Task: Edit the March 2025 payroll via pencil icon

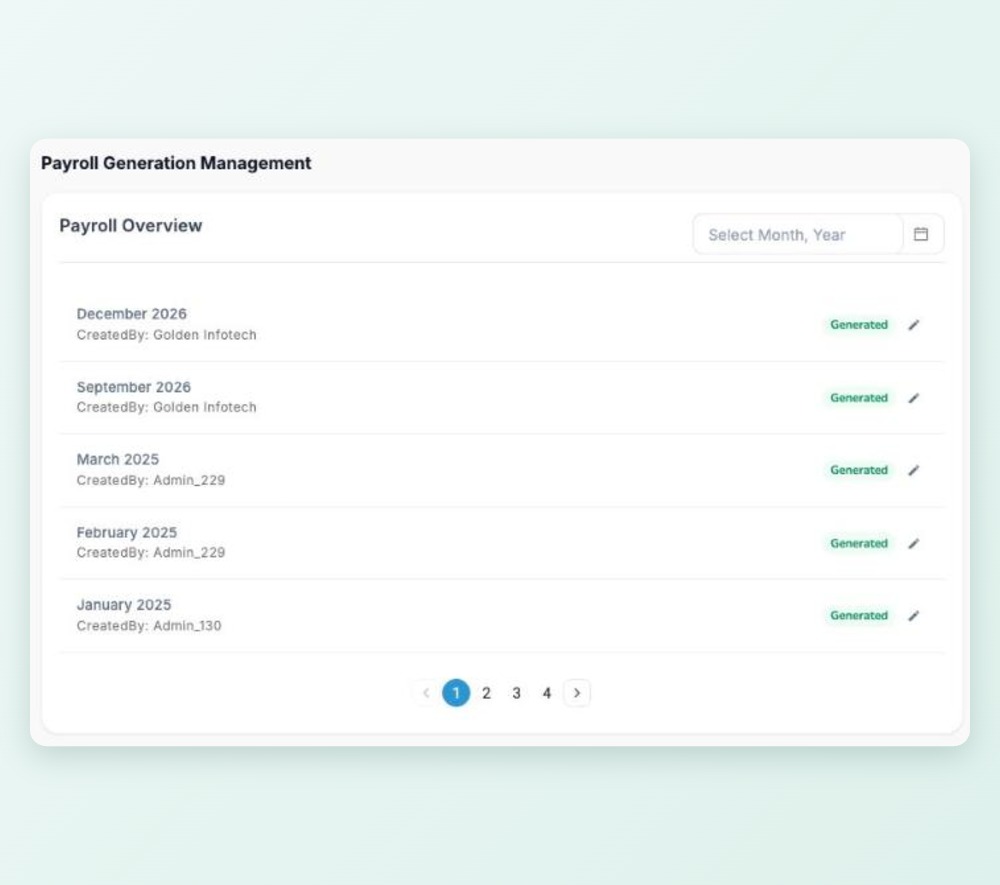Action: pos(913,471)
